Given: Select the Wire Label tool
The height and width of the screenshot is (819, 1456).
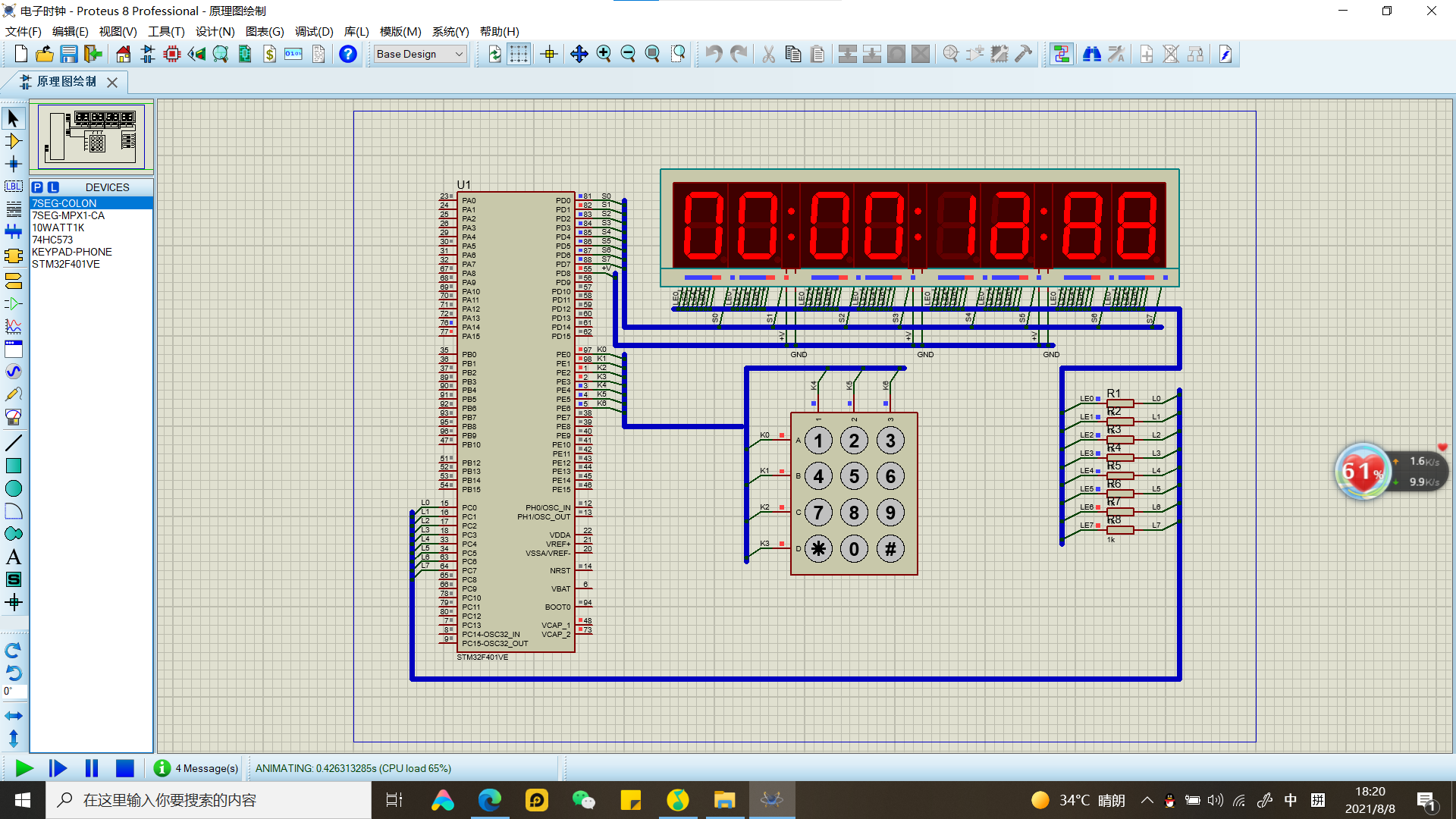Looking at the screenshot, I should point(13,187).
